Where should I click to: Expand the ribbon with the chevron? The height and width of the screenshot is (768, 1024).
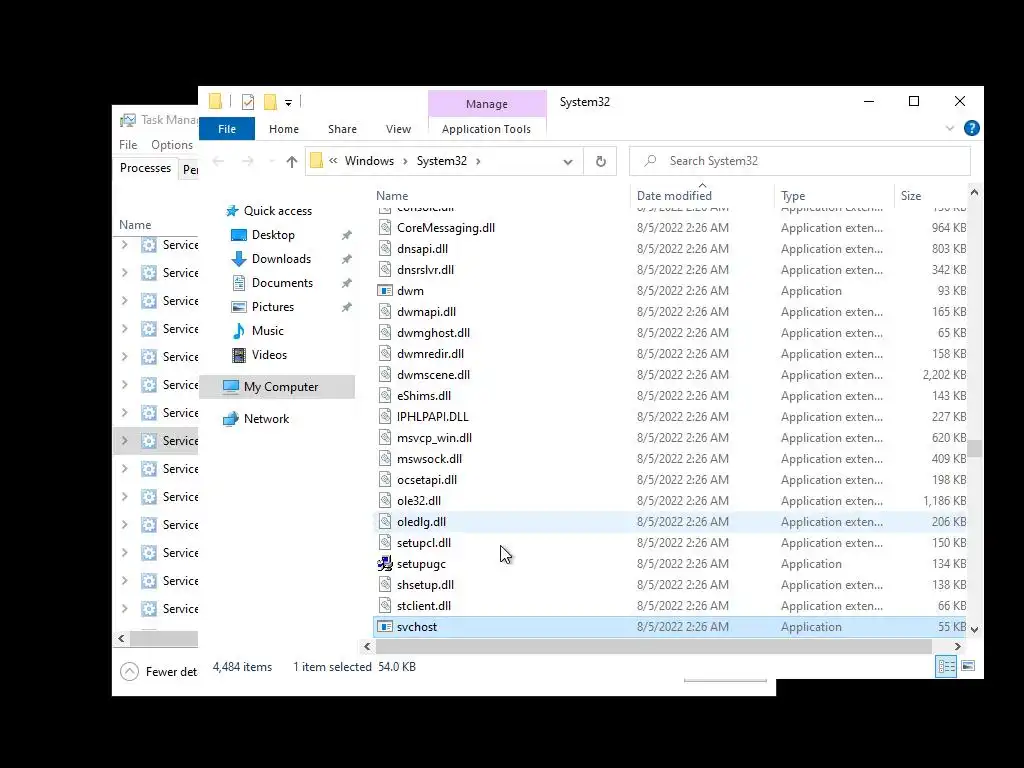[950, 129]
